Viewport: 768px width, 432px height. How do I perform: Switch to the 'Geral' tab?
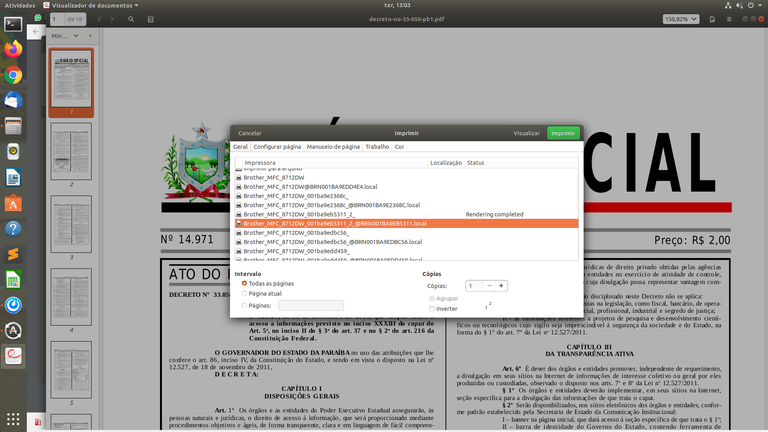[240, 146]
